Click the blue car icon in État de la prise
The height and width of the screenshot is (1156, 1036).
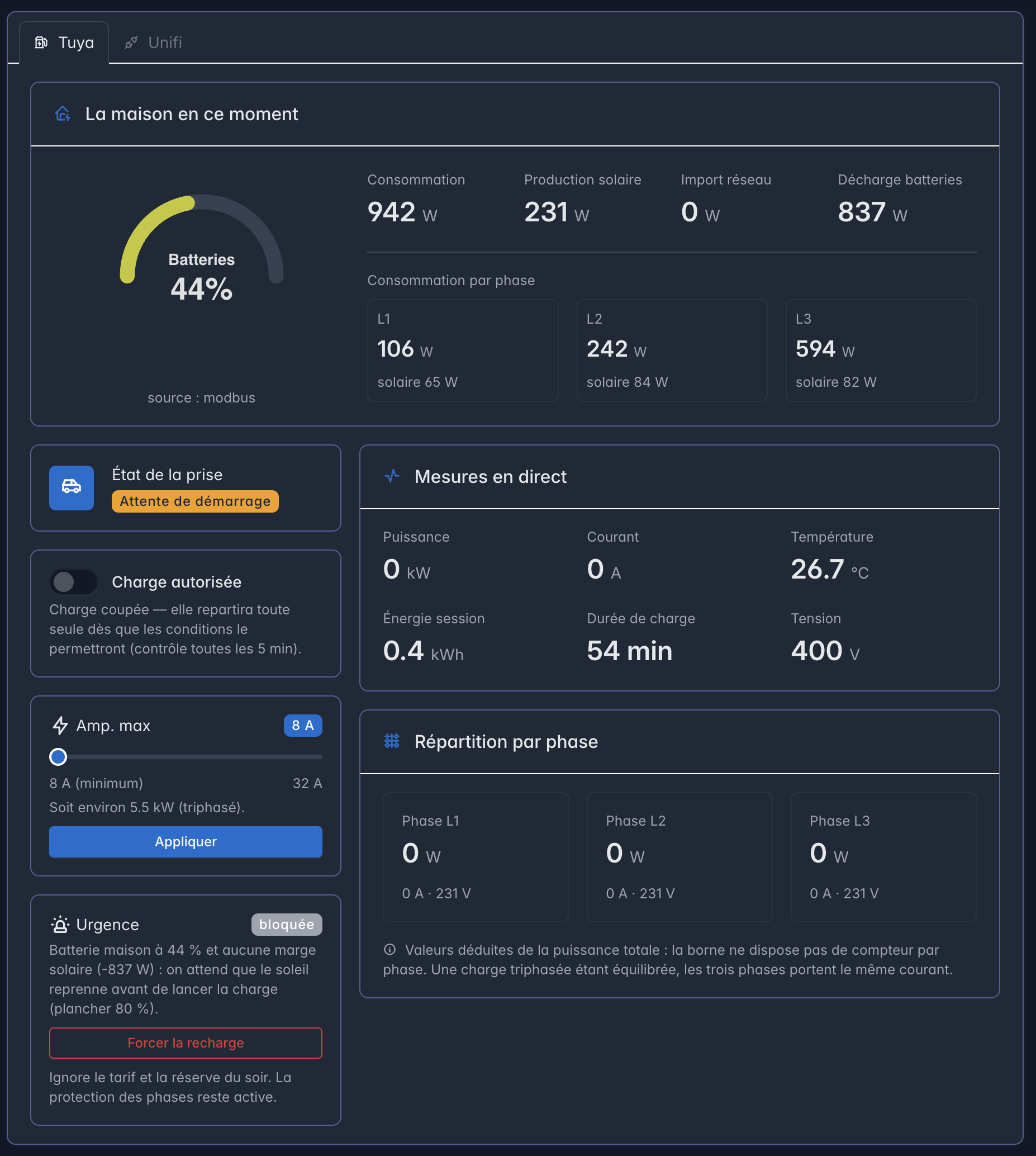71,488
